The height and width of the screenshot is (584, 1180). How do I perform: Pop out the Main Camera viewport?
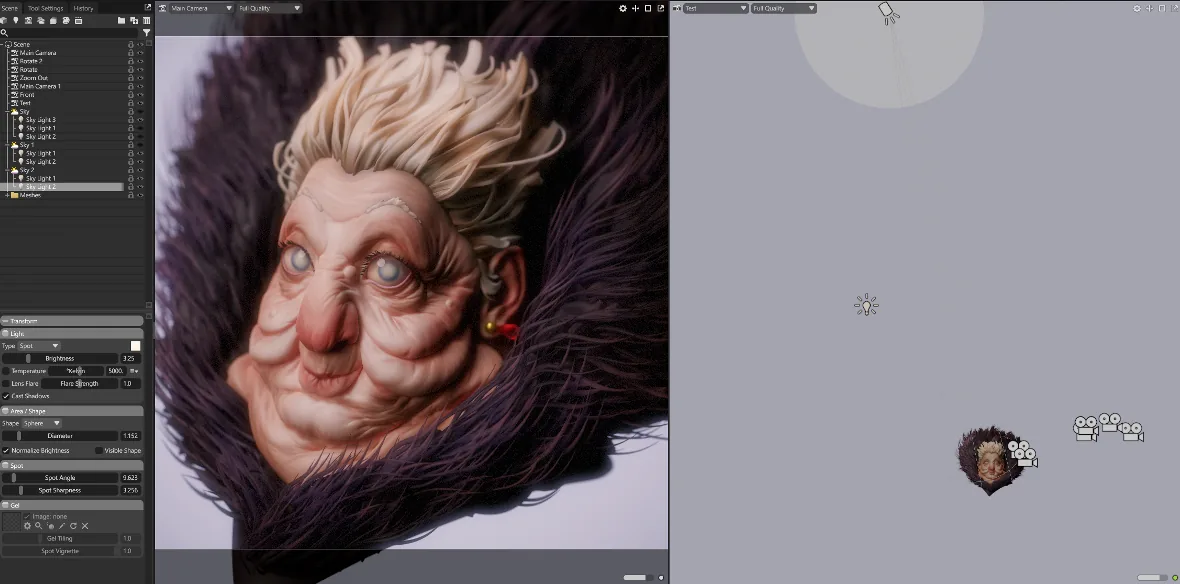tap(661, 8)
